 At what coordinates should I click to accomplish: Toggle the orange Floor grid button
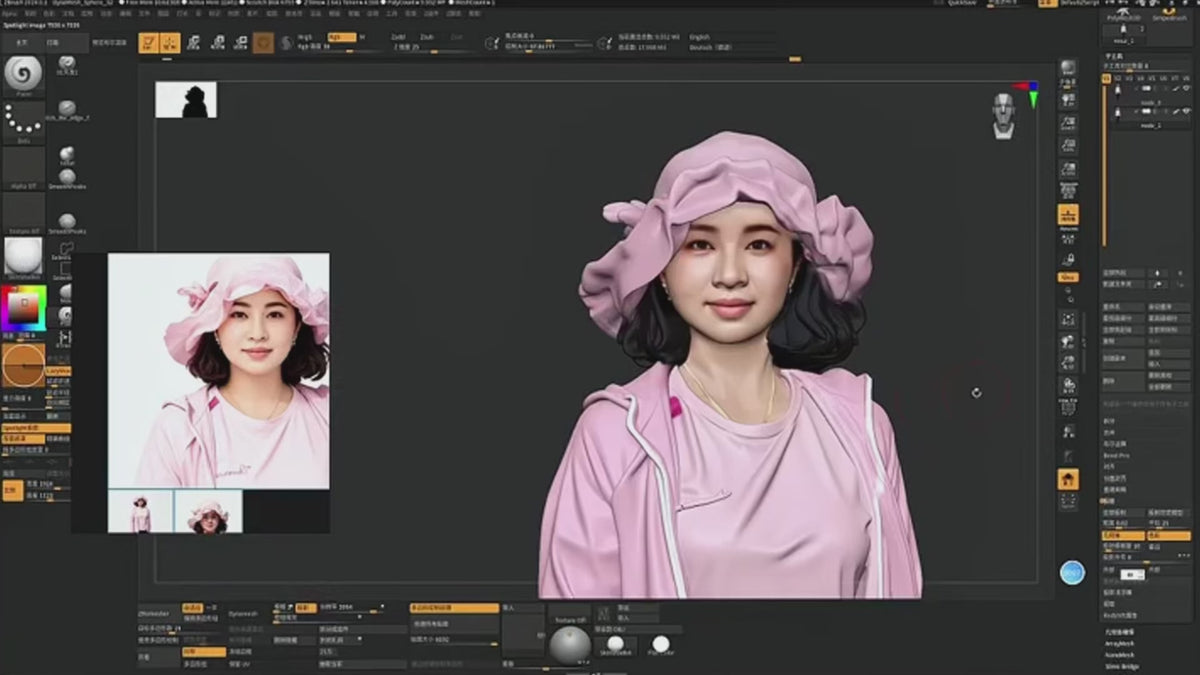tap(1068, 216)
